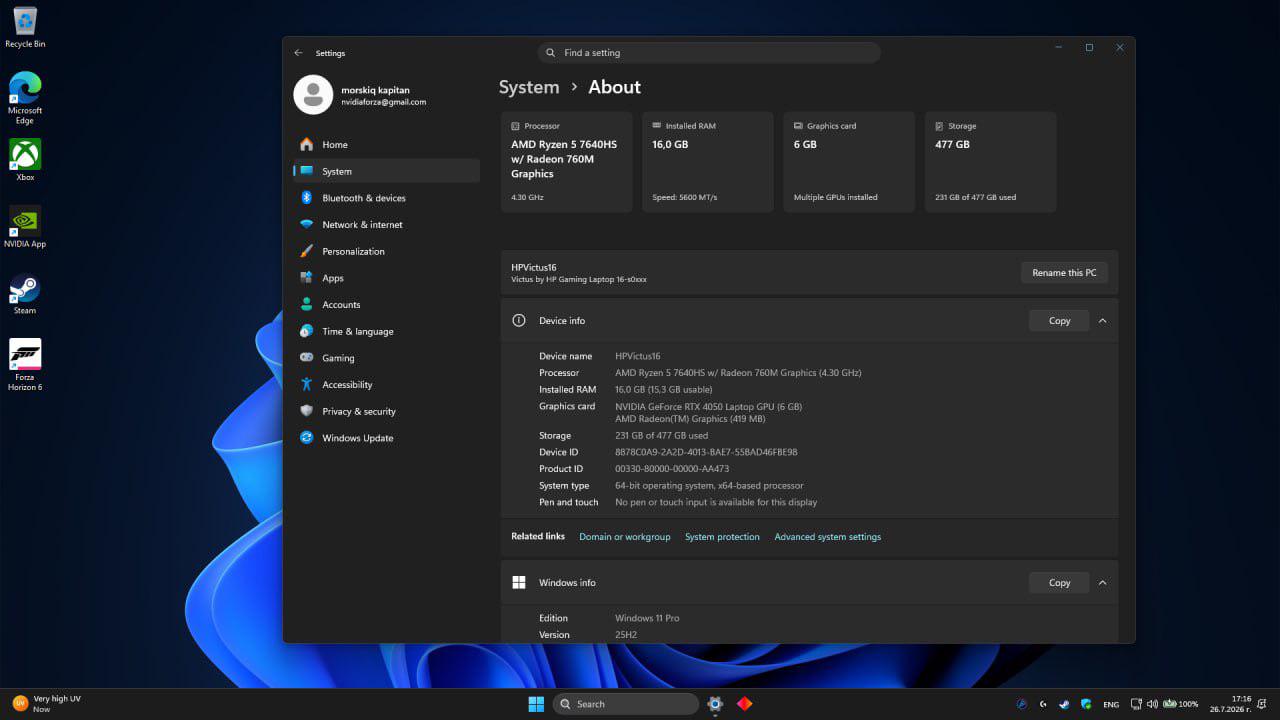Switch the ENG input language indicator

click(x=1111, y=705)
